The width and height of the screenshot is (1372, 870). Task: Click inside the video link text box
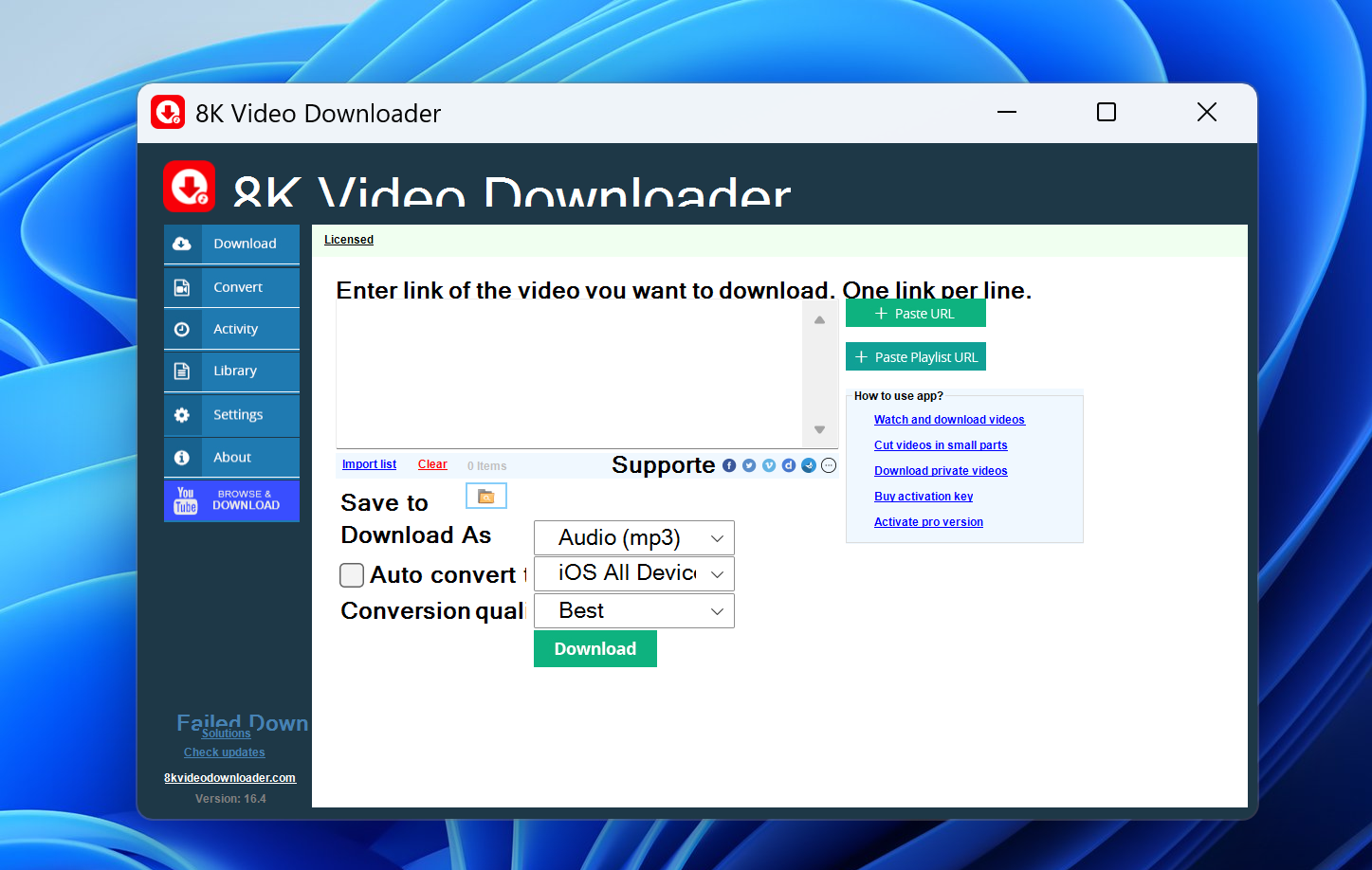tap(569, 374)
